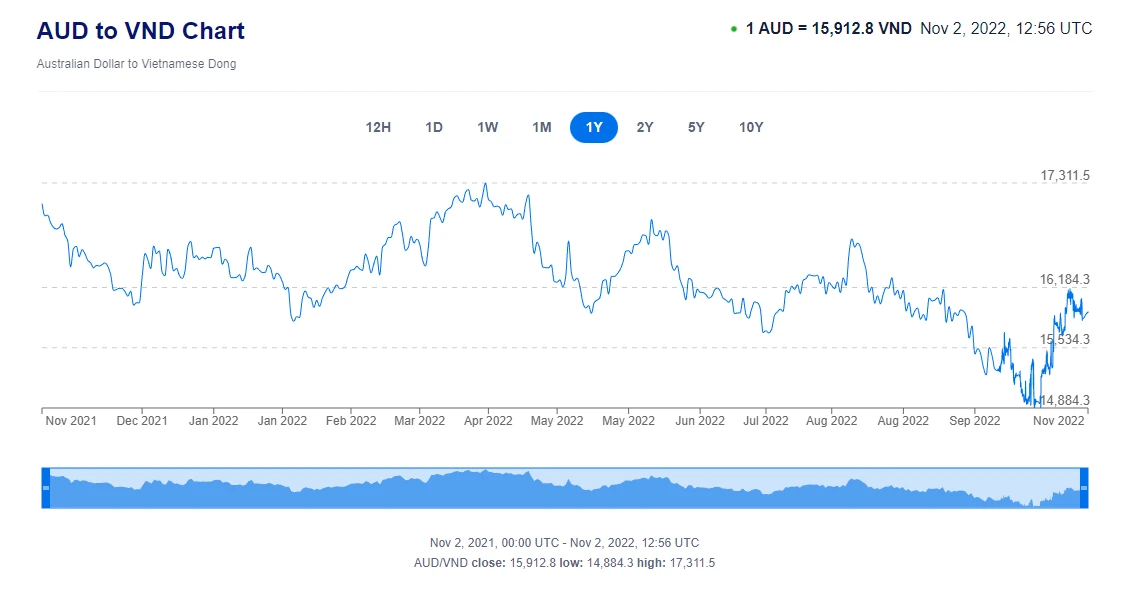Choose the 1W time range
1122x611 pixels.
pos(488,127)
